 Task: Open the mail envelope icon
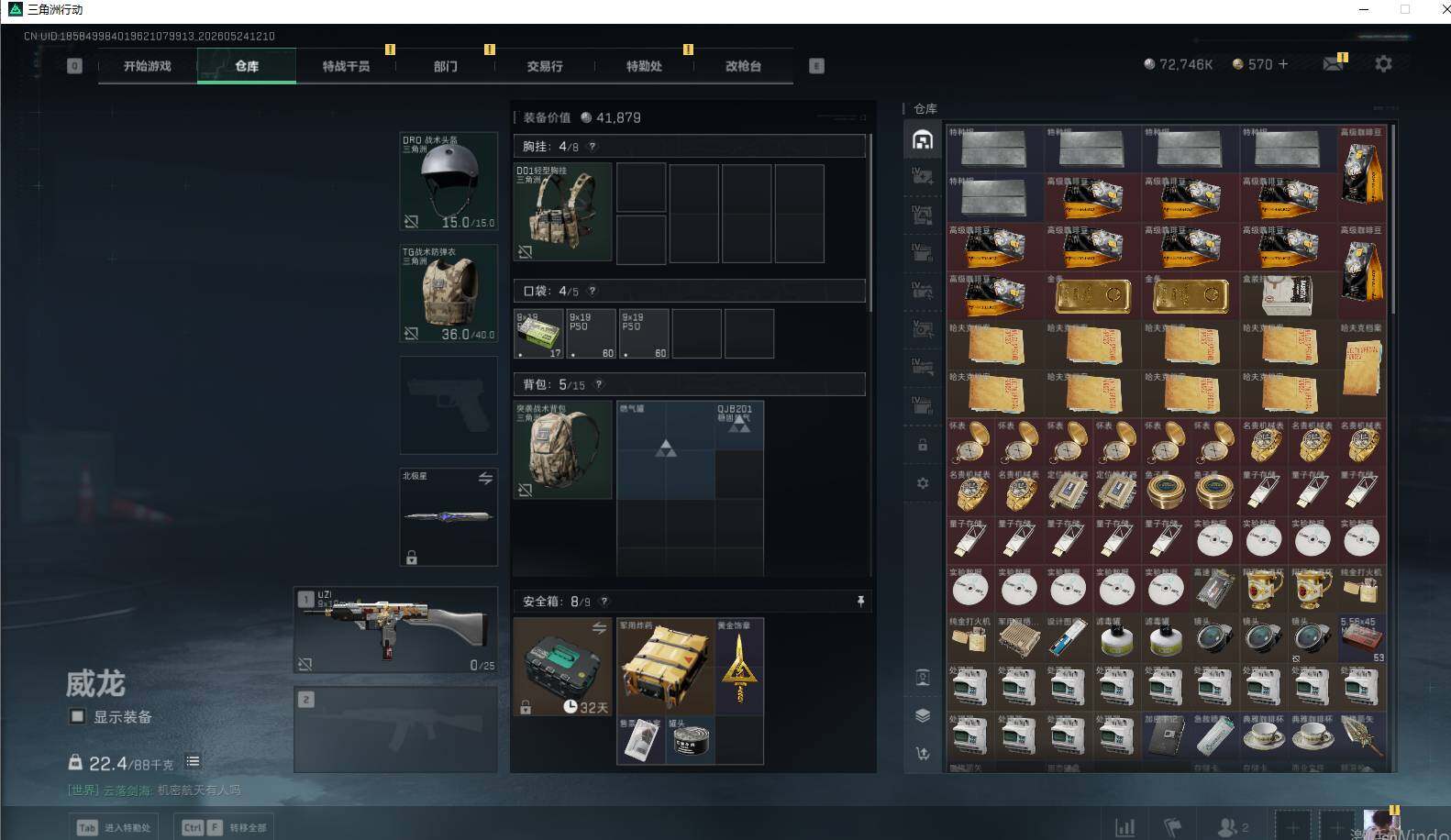click(x=1333, y=64)
